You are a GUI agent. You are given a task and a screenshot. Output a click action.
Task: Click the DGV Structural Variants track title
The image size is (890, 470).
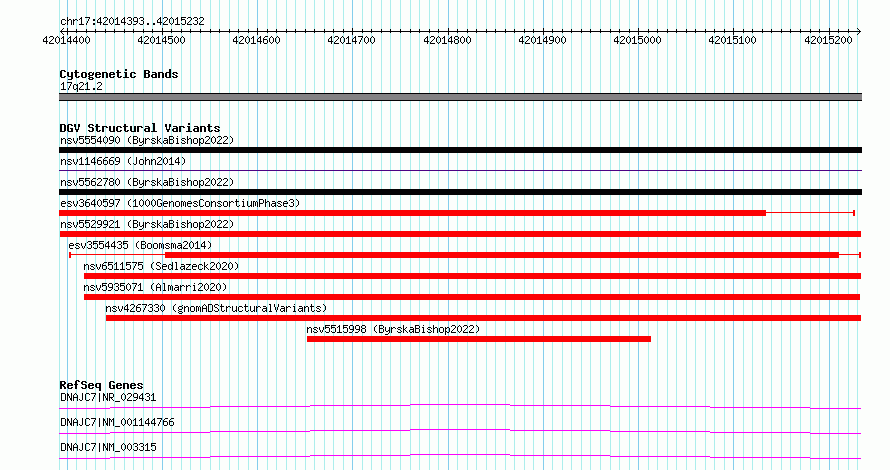(x=140, y=128)
